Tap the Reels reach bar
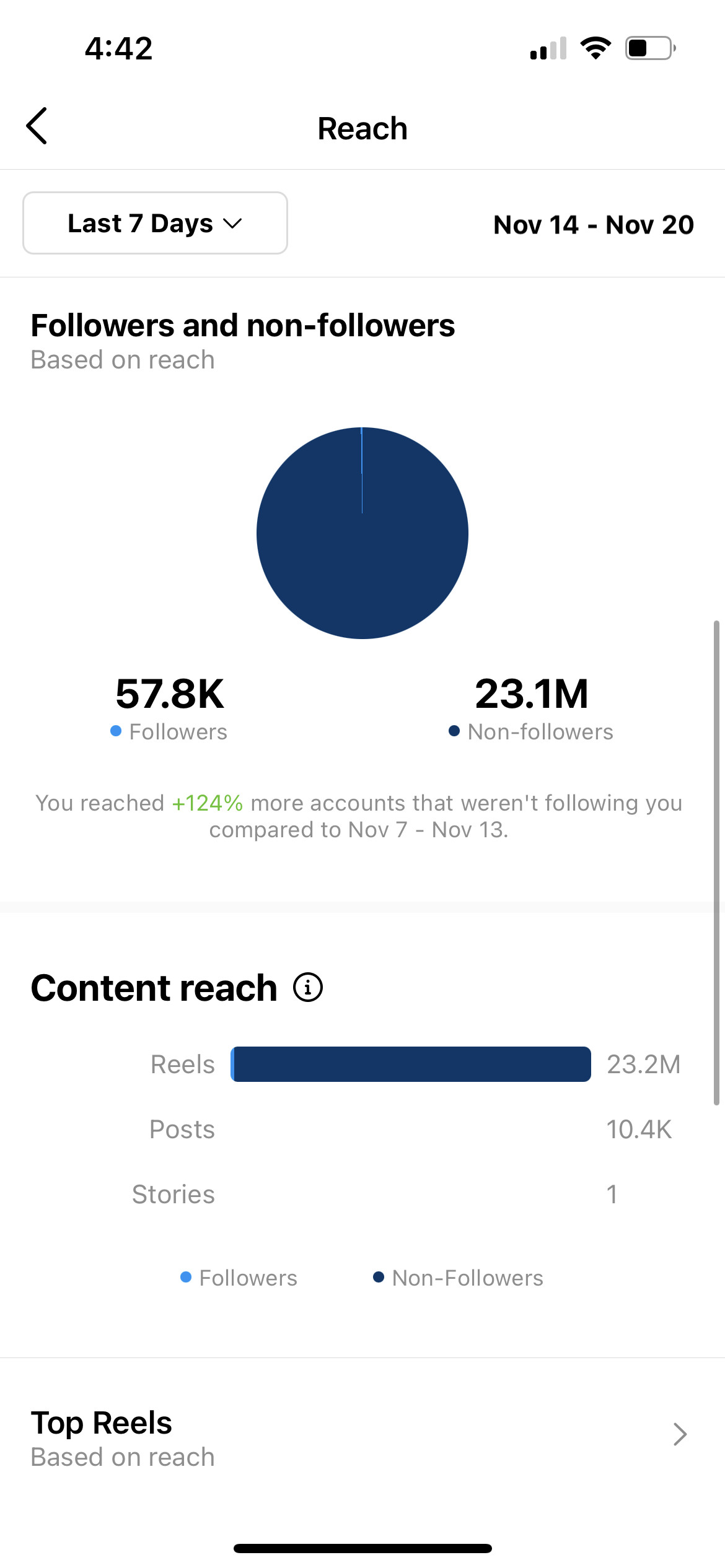This screenshot has width=725, height=1568. [411, 1064]
